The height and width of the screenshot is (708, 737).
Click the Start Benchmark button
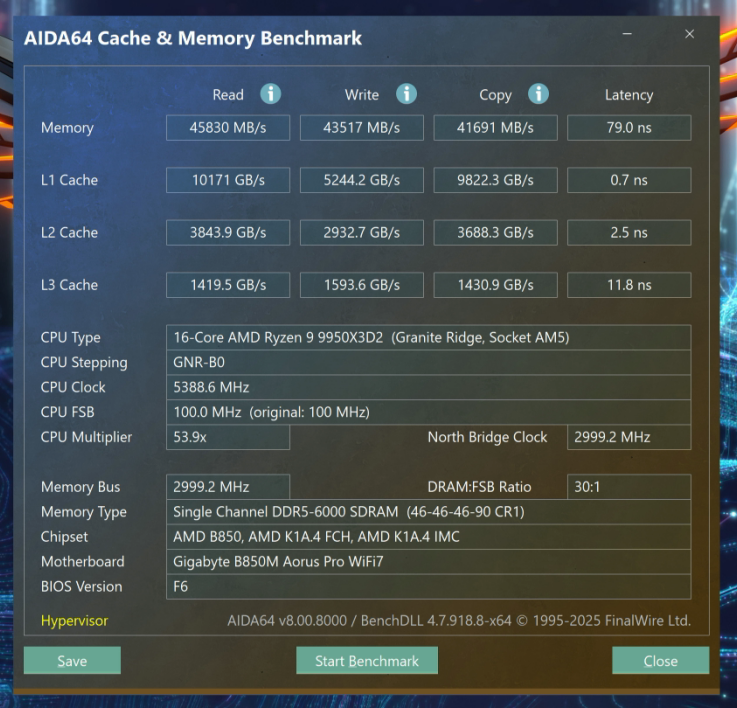point(367,661)
